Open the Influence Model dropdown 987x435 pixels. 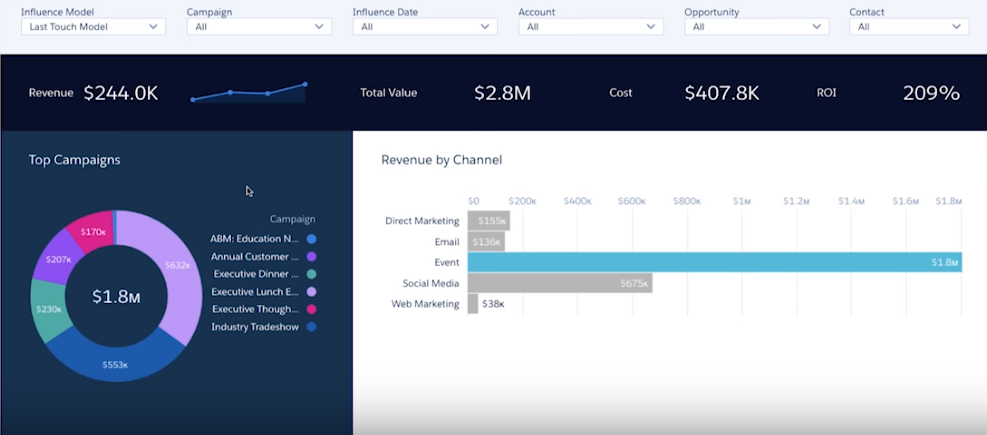93,26
